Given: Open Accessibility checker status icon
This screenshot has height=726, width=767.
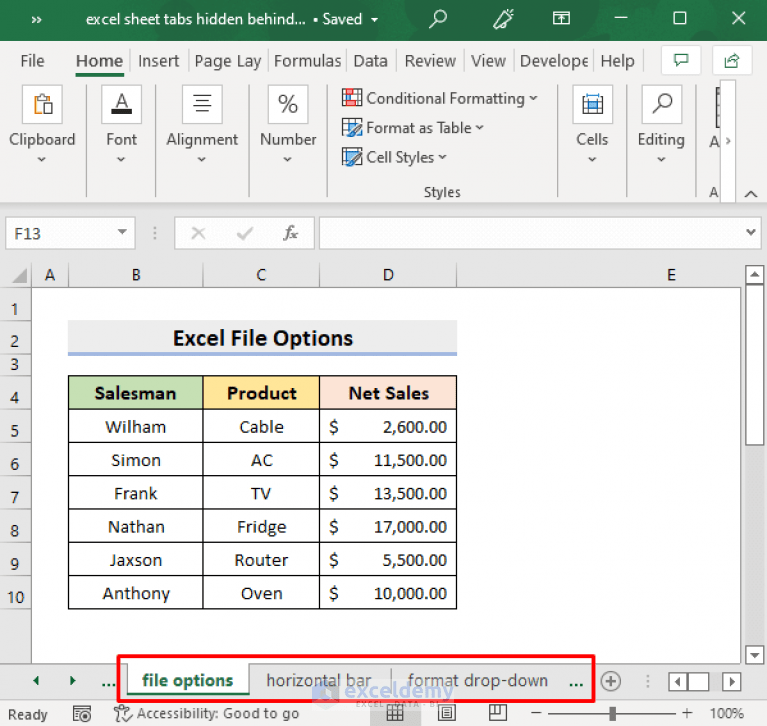Looking at the screenshot, I should click(x=123, y=713).
